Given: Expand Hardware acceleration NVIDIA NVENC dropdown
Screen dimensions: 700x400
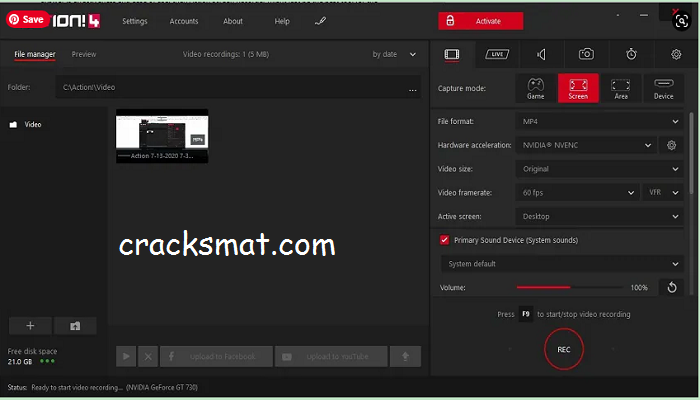Looking at the screenshot, I should point(586,145).
